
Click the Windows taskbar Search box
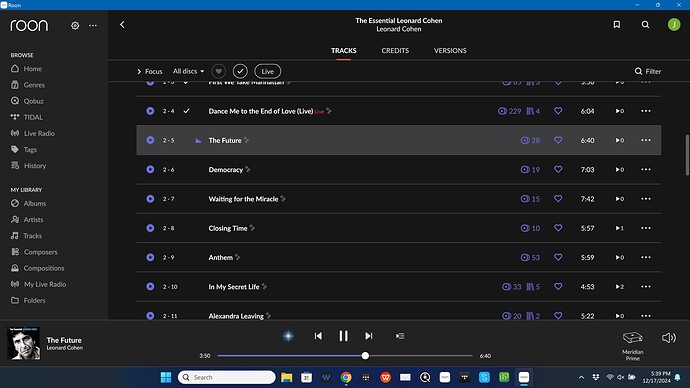click(x=227, y=377)
